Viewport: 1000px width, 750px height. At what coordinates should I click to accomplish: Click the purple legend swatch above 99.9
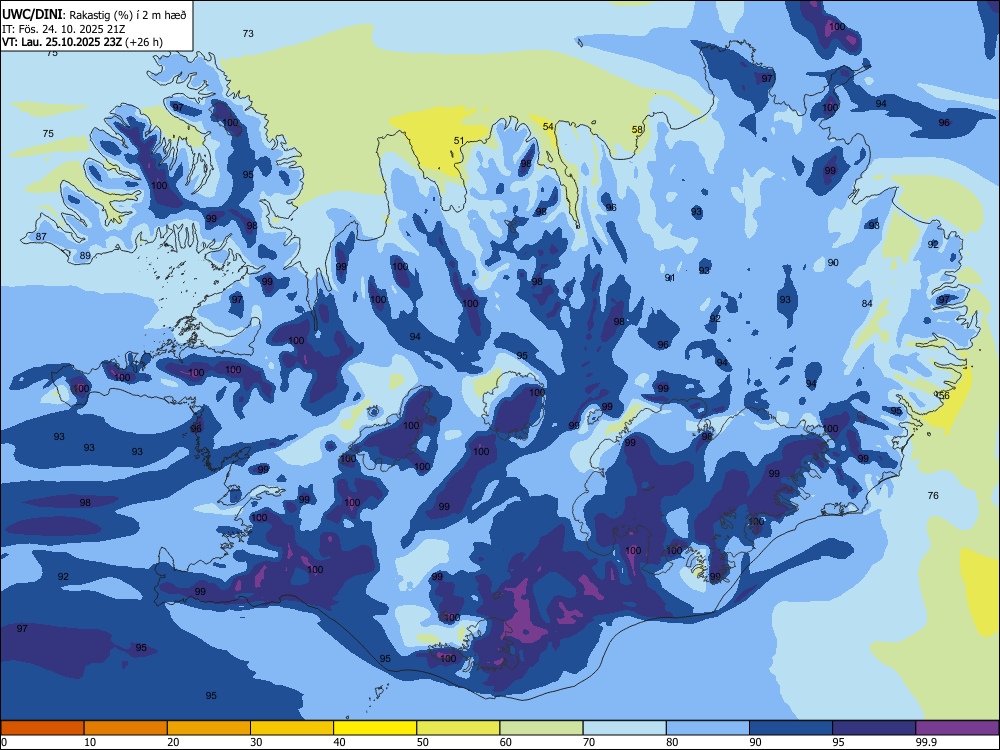pyautogui.click(x=957, y=728)
